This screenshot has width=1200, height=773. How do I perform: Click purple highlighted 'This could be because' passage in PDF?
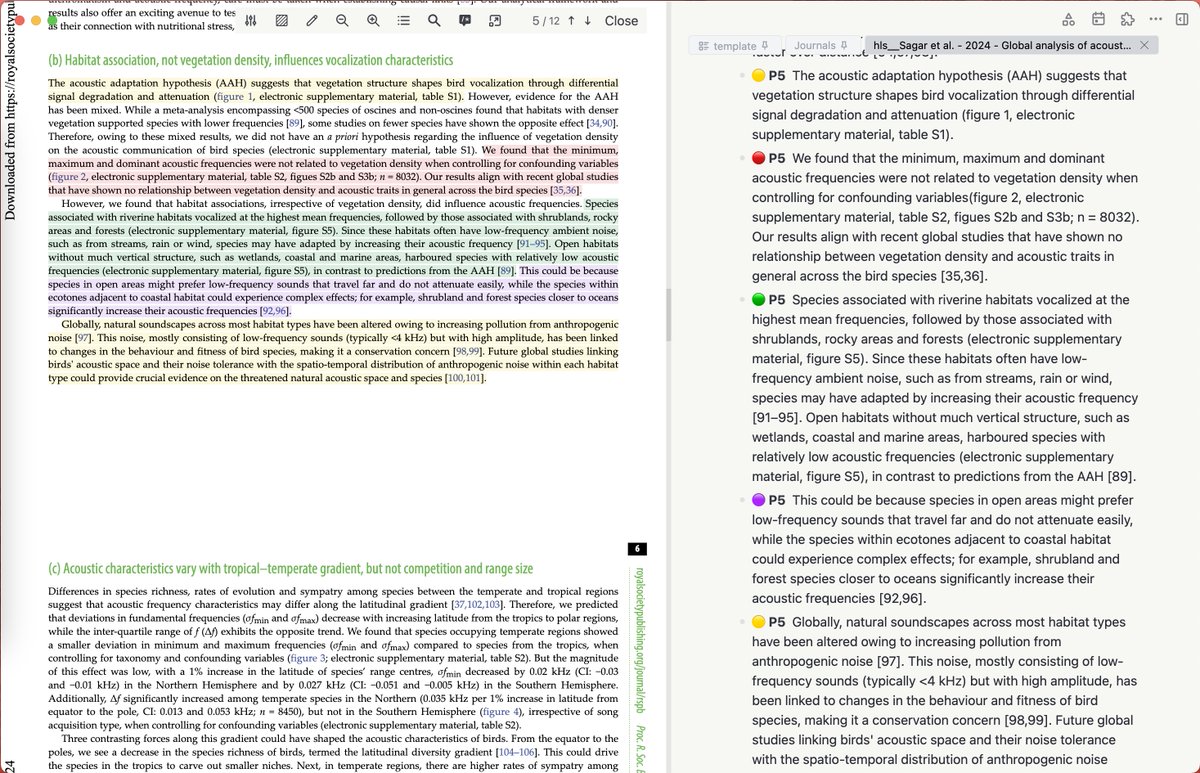pos(333,291)
